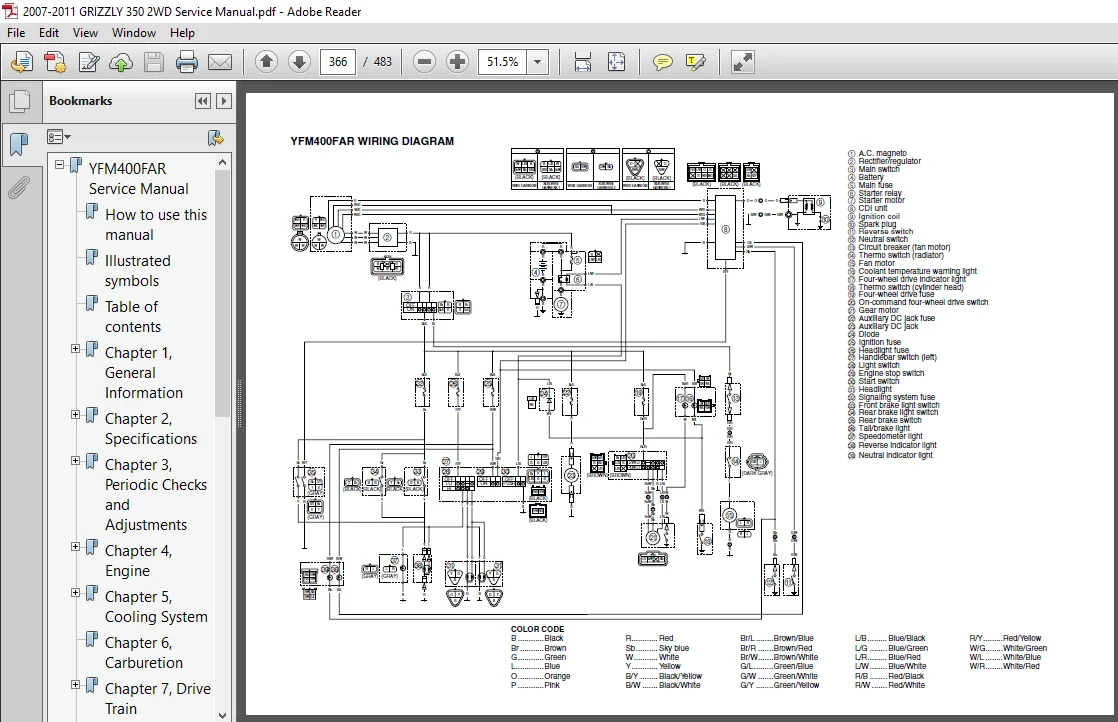Viewport: 1118px width, 722px height.
Task: Click the Edit/Sign document icon
Action: pyautogui.click(x=88, y=62)
